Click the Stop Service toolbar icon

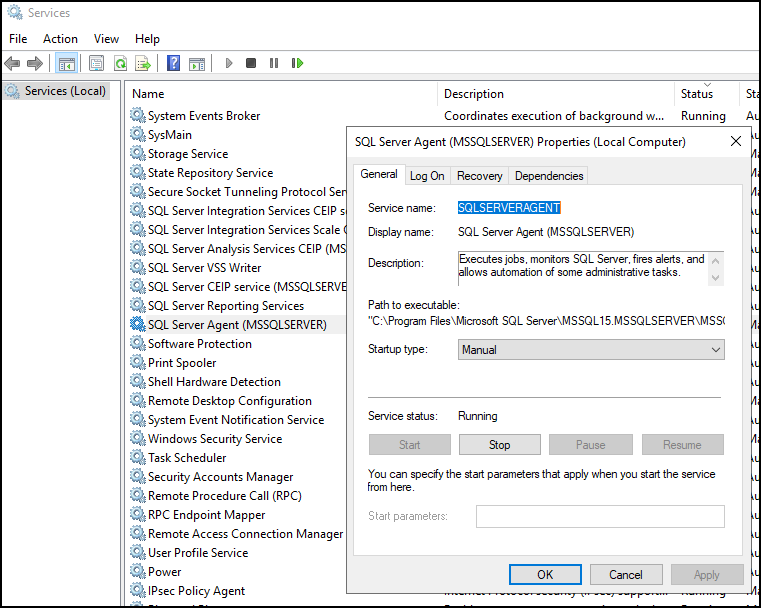251,63
